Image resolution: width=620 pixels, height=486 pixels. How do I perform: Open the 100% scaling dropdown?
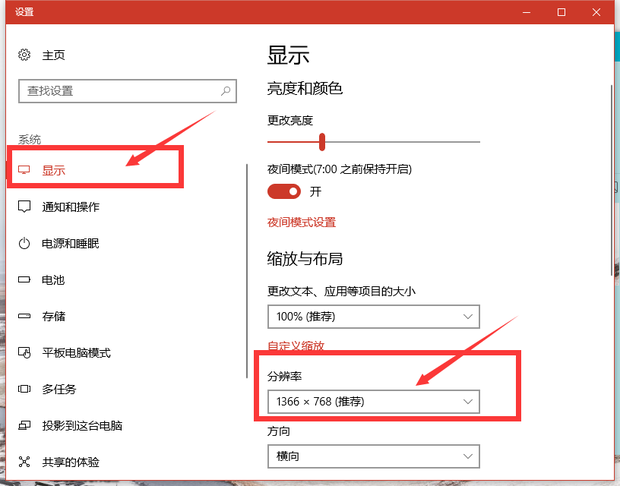[x=374, y=316]
